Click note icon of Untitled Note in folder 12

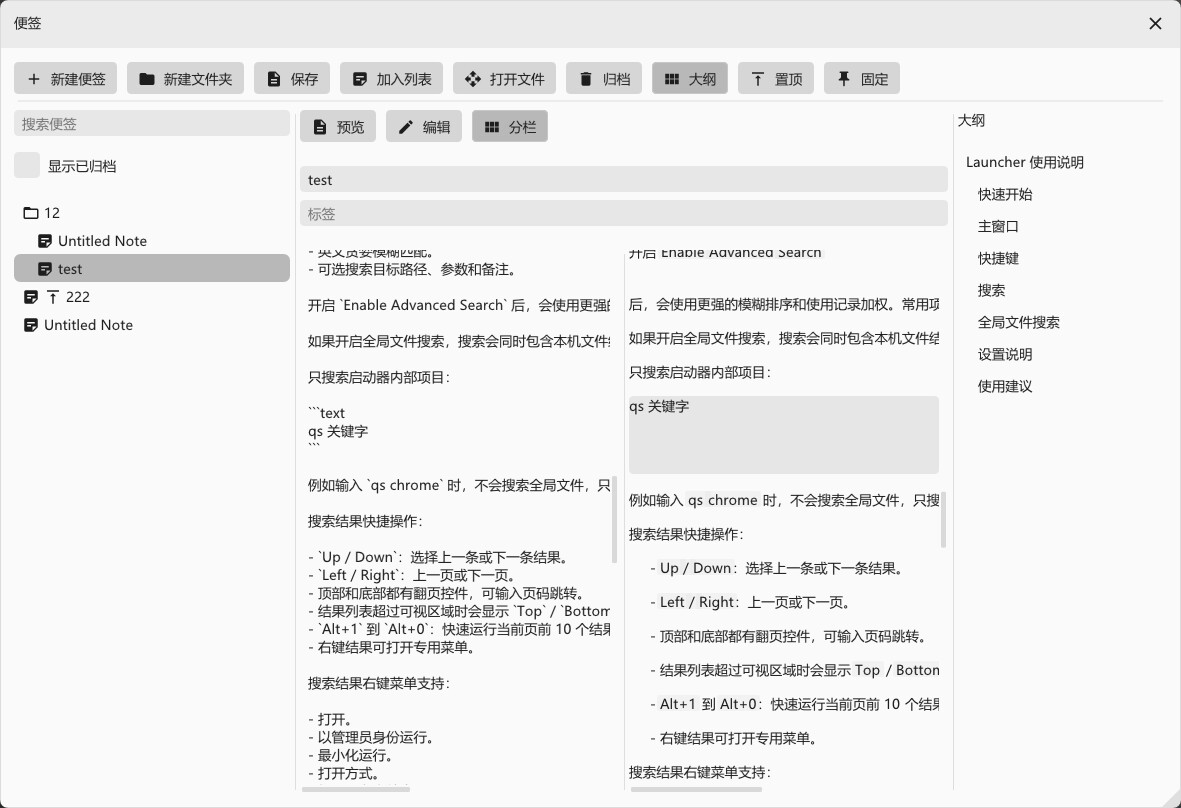click(x=45, y=241)
